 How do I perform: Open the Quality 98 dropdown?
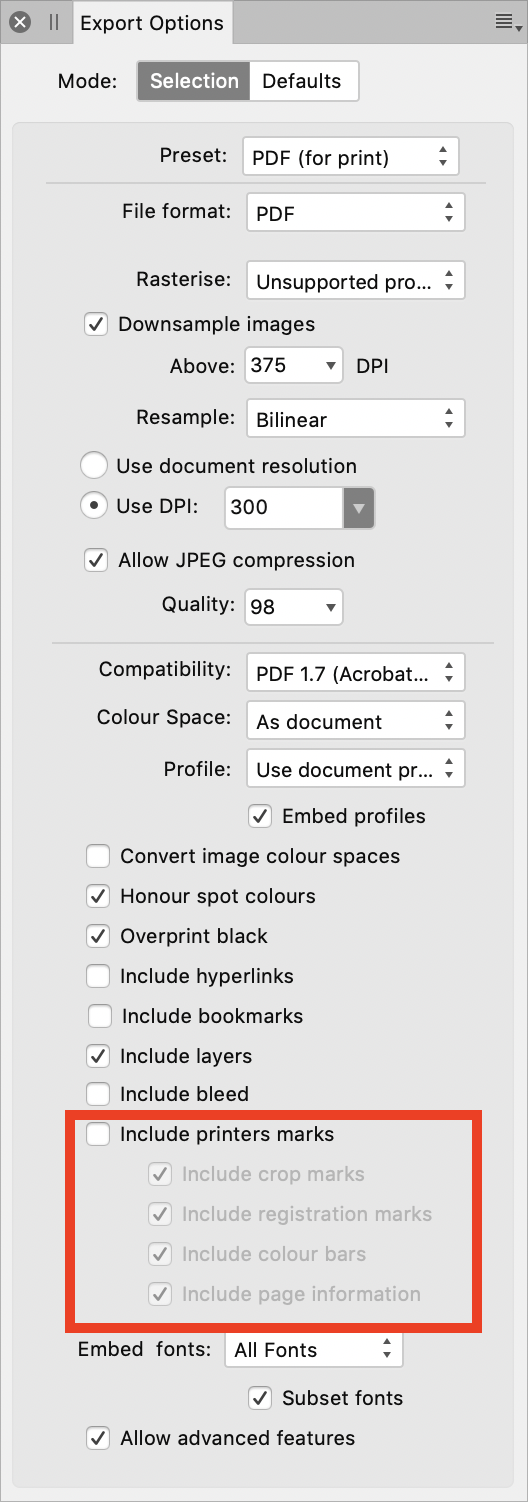[x=294, y=607]
